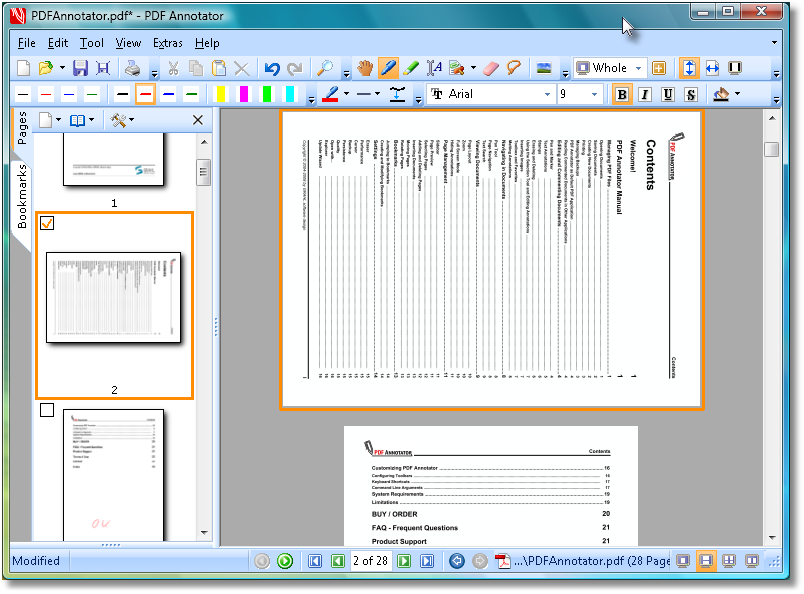Toggle continuous page layout in status bar
Viewport: 804px width, 594px height.
[706, 561]
